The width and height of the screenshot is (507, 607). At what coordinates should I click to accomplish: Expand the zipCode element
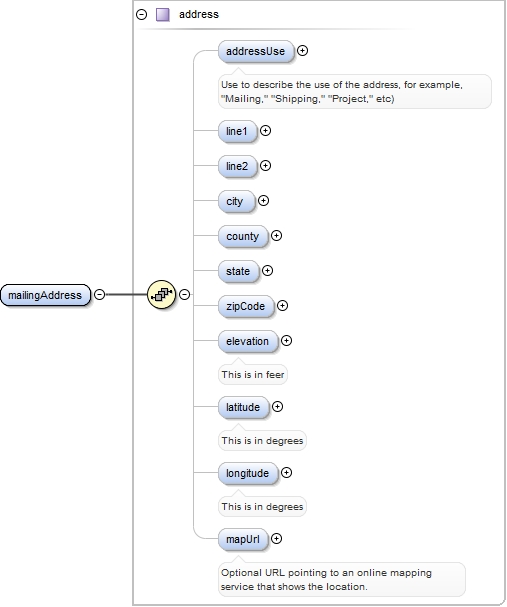283,306
